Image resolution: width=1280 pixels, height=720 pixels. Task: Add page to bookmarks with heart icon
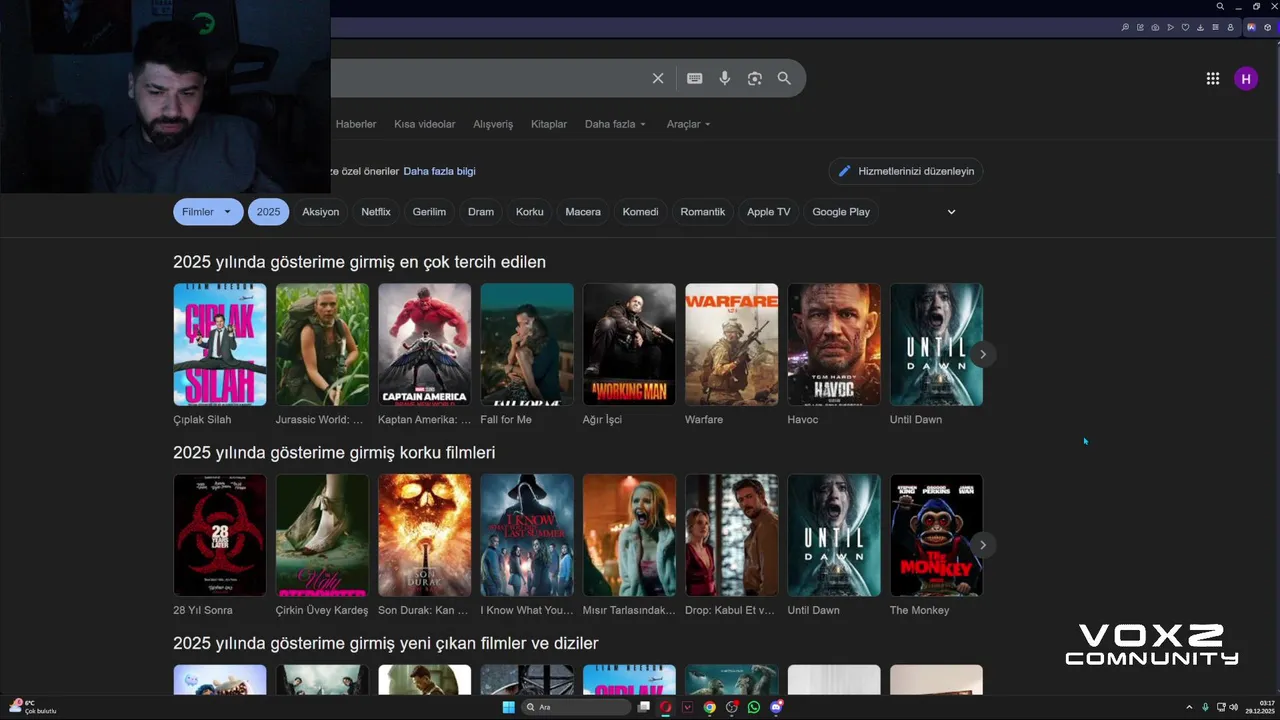click(1186, 27)
